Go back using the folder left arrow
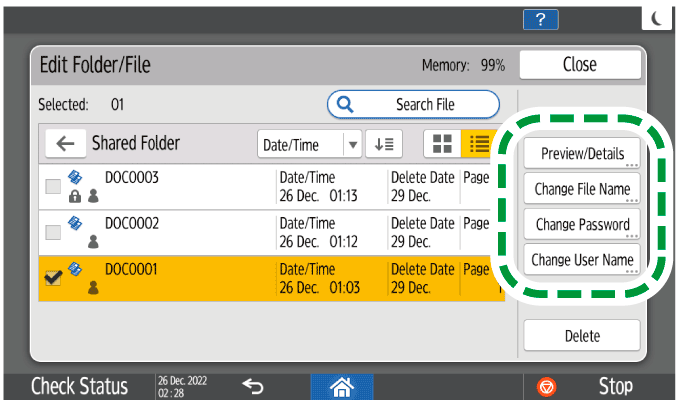Viewport: 679px width, 404px height. click(65, 144)
